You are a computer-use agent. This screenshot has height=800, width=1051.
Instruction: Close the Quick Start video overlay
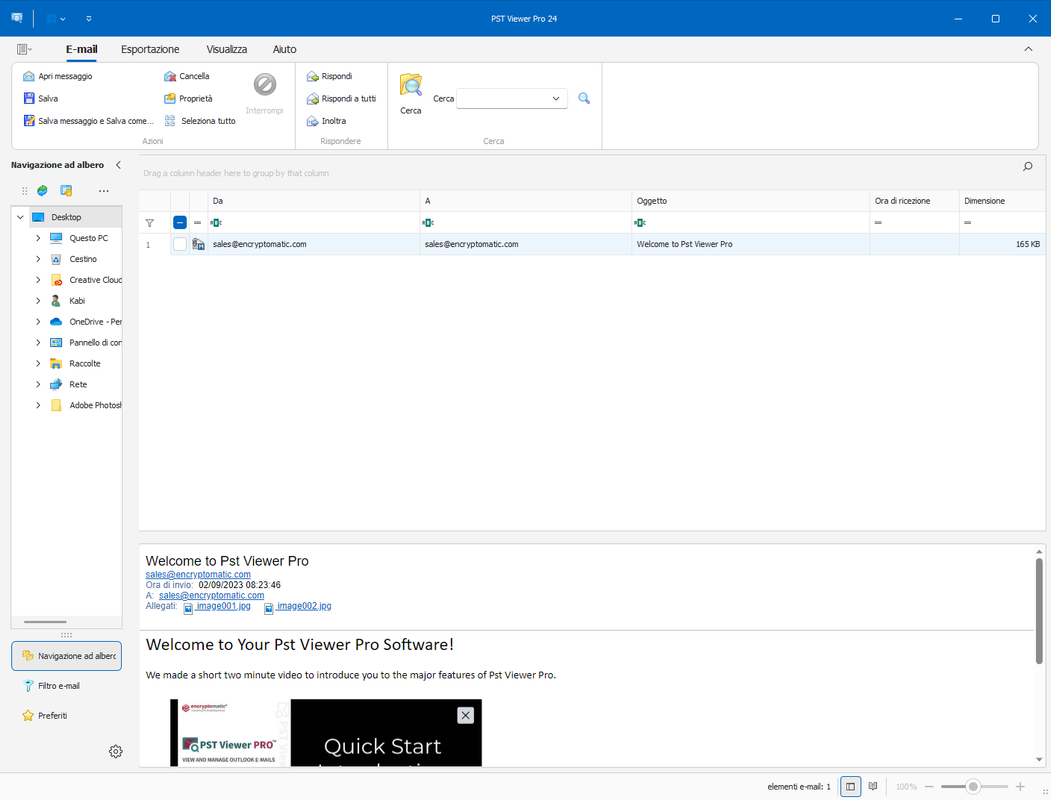pos(465,716)
